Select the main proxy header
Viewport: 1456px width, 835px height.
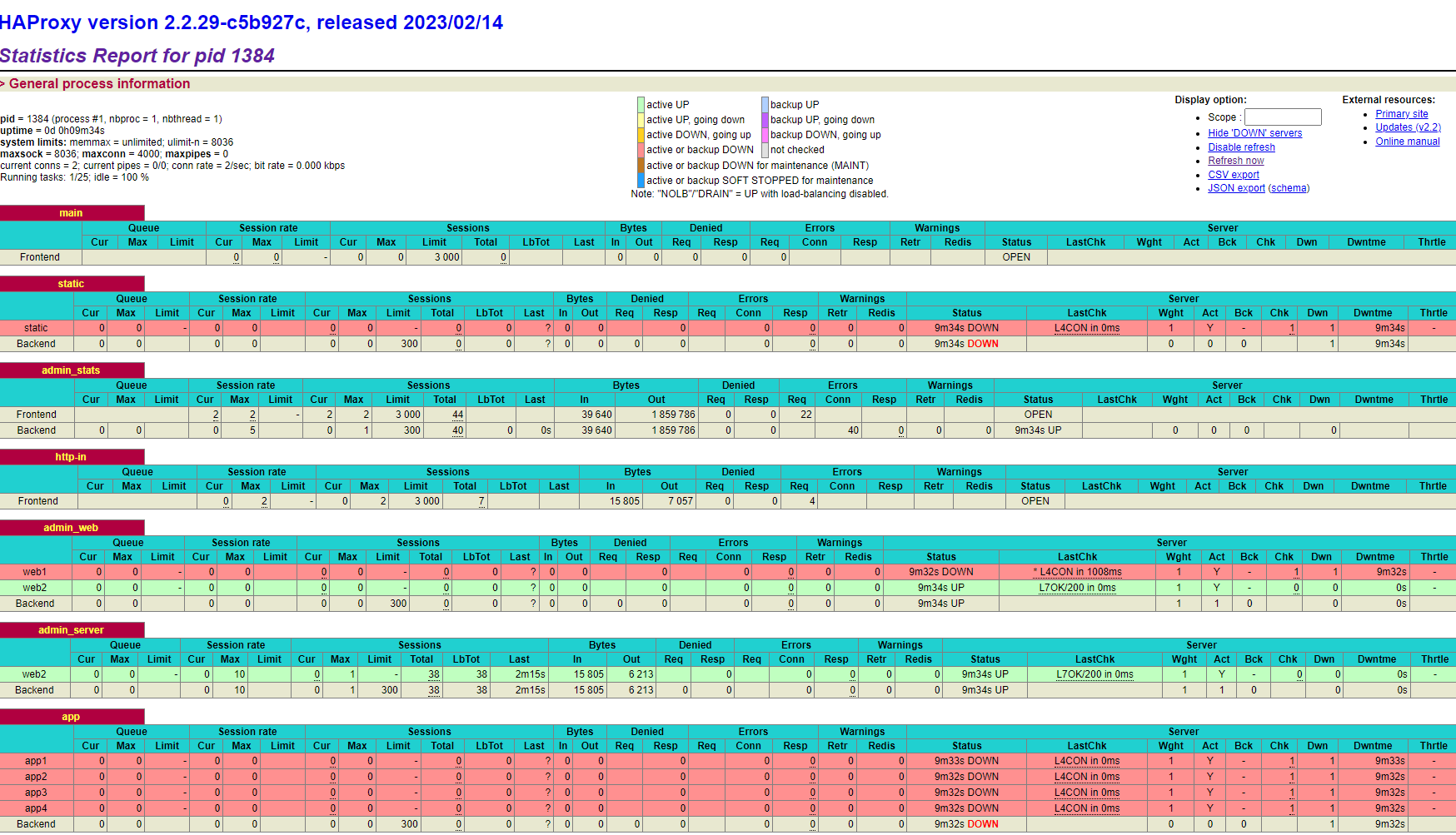[x=72, y=213]
